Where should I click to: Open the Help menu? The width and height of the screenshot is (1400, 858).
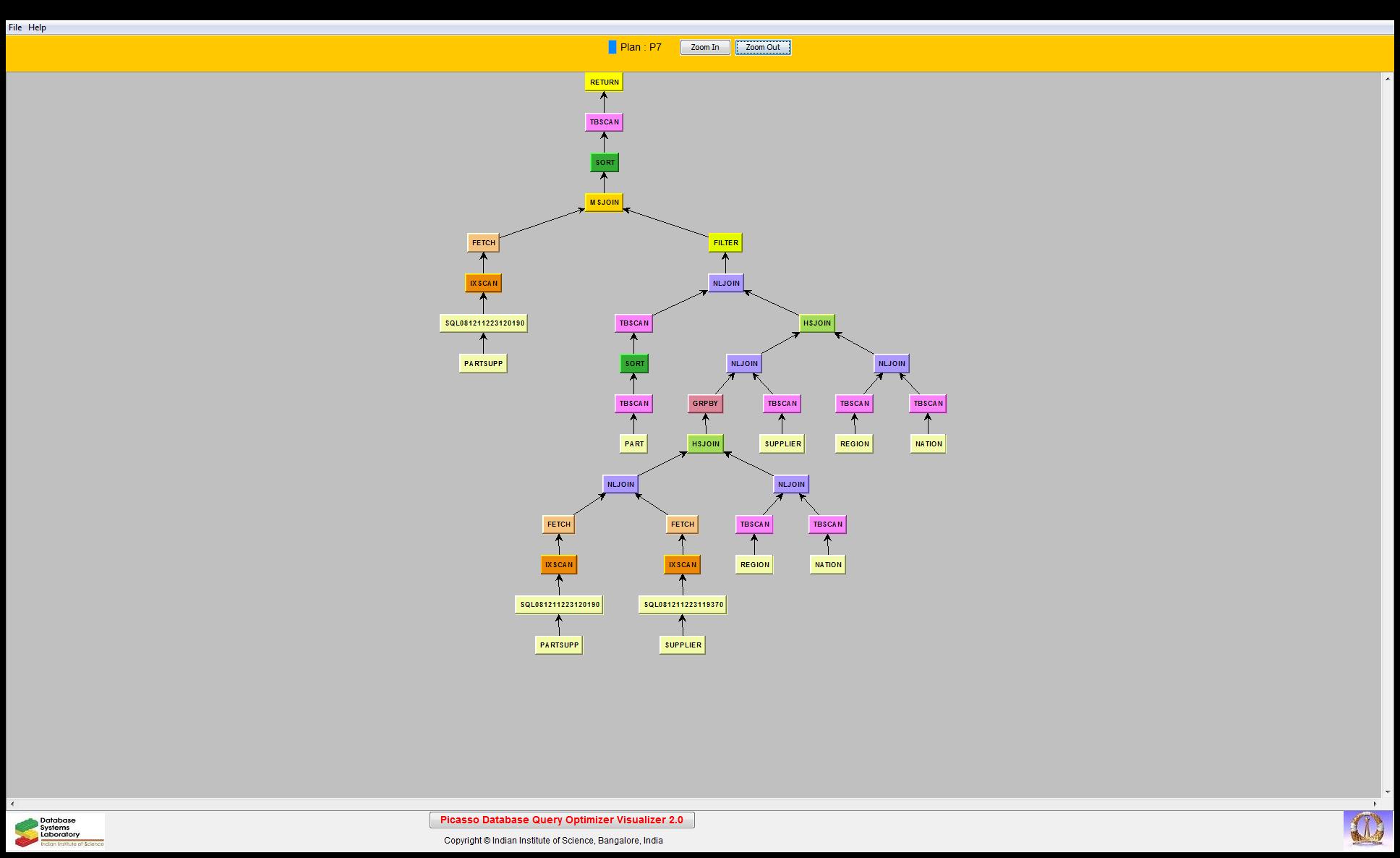click(37, 27)
